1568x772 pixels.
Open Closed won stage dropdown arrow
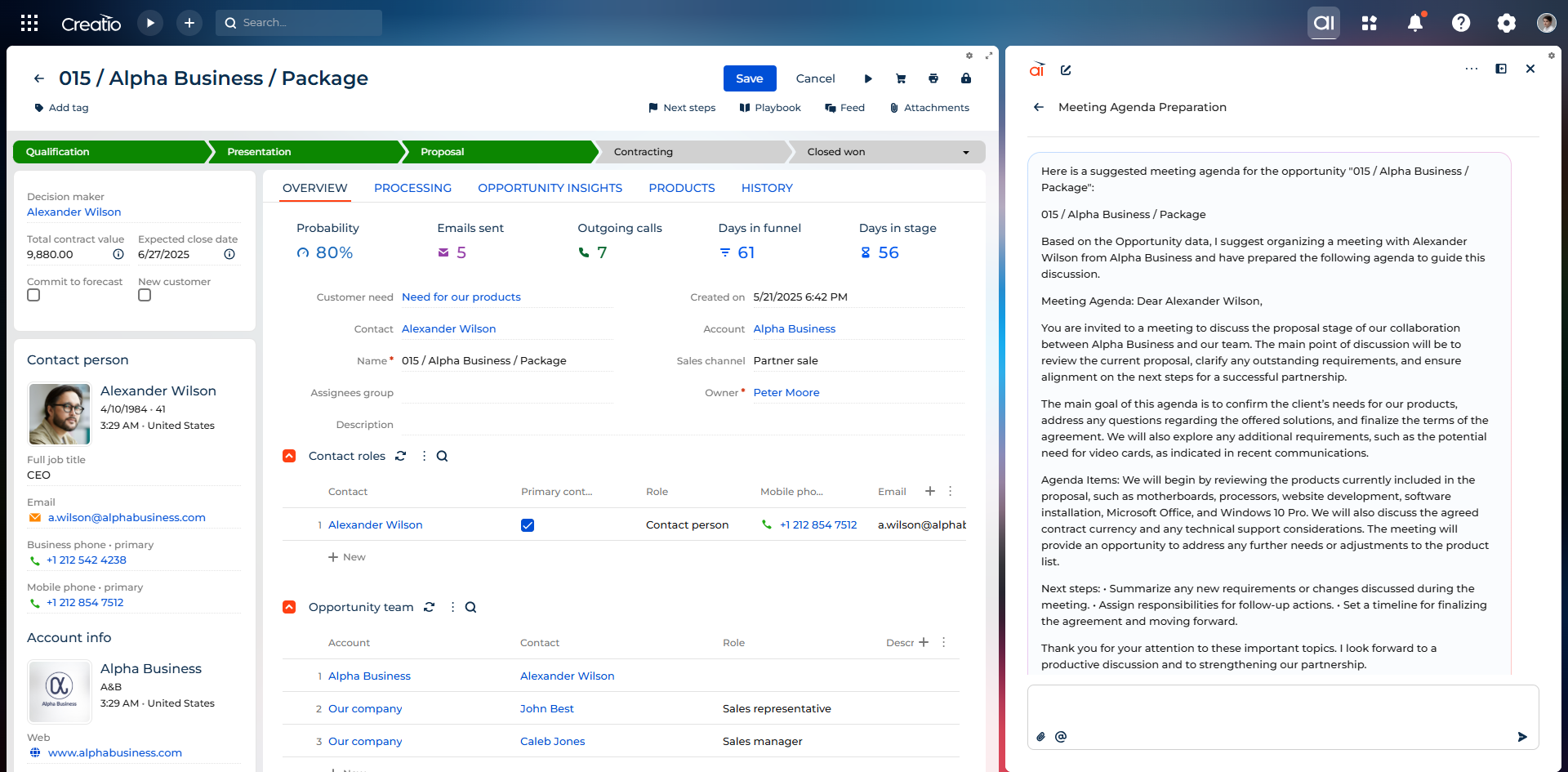(x=966, y=153)
